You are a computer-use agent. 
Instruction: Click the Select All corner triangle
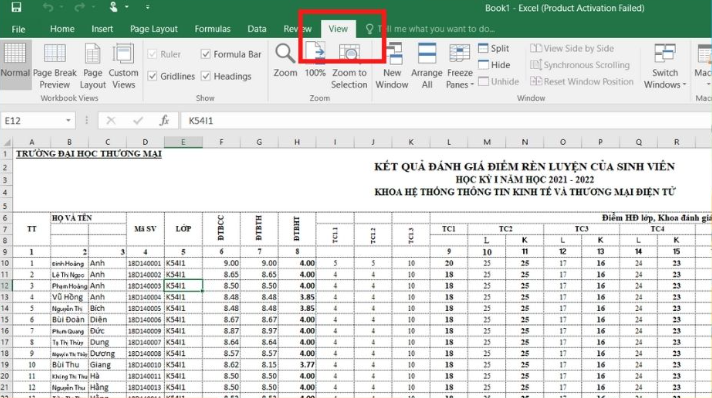6,142
